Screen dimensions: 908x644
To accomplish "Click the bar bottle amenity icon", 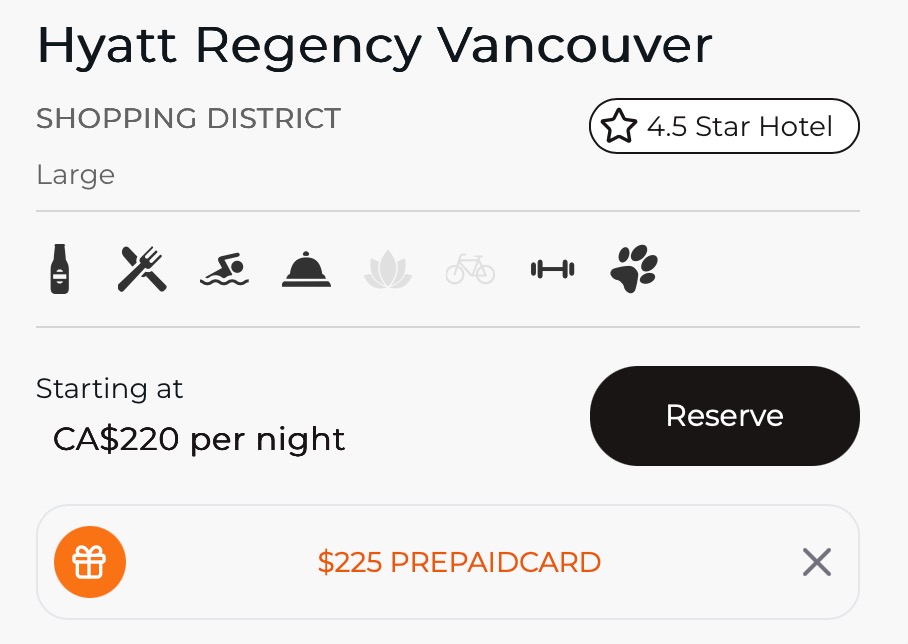I will tap(60, 269).
